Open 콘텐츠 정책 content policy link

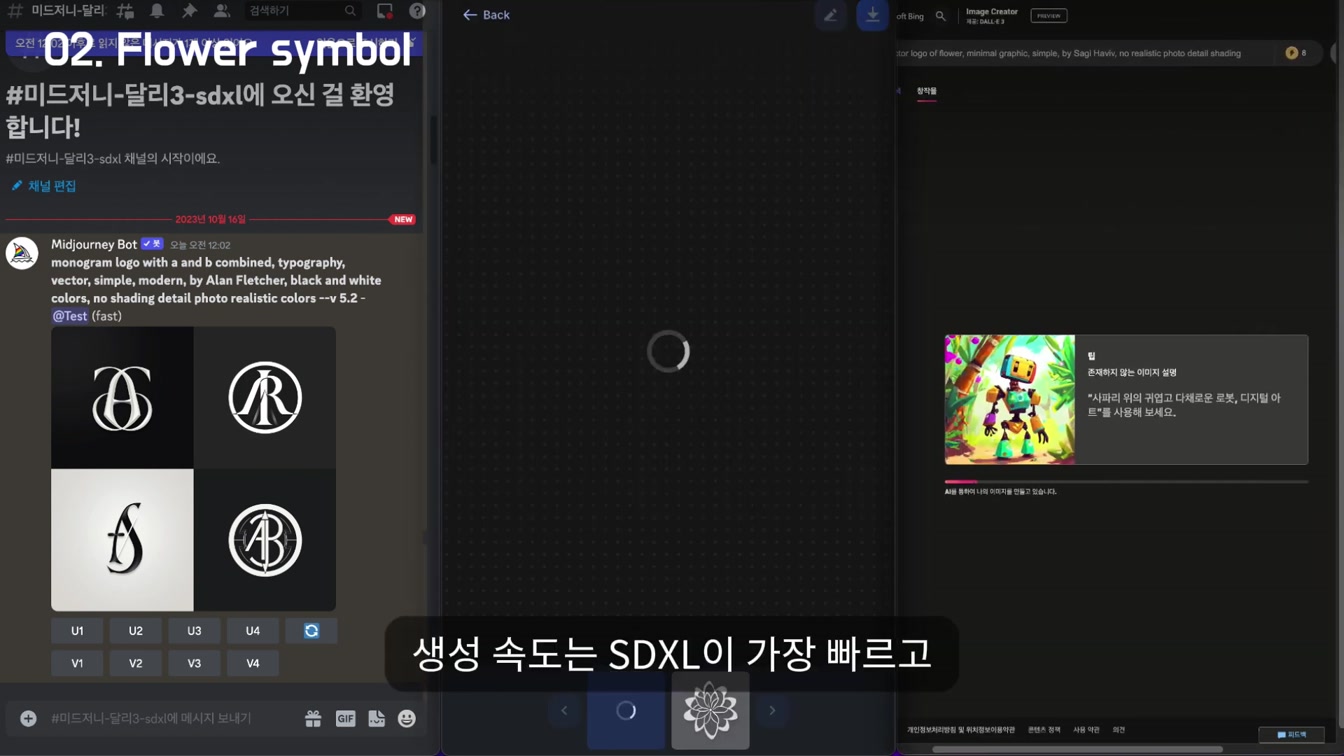tap(1044, 730)
